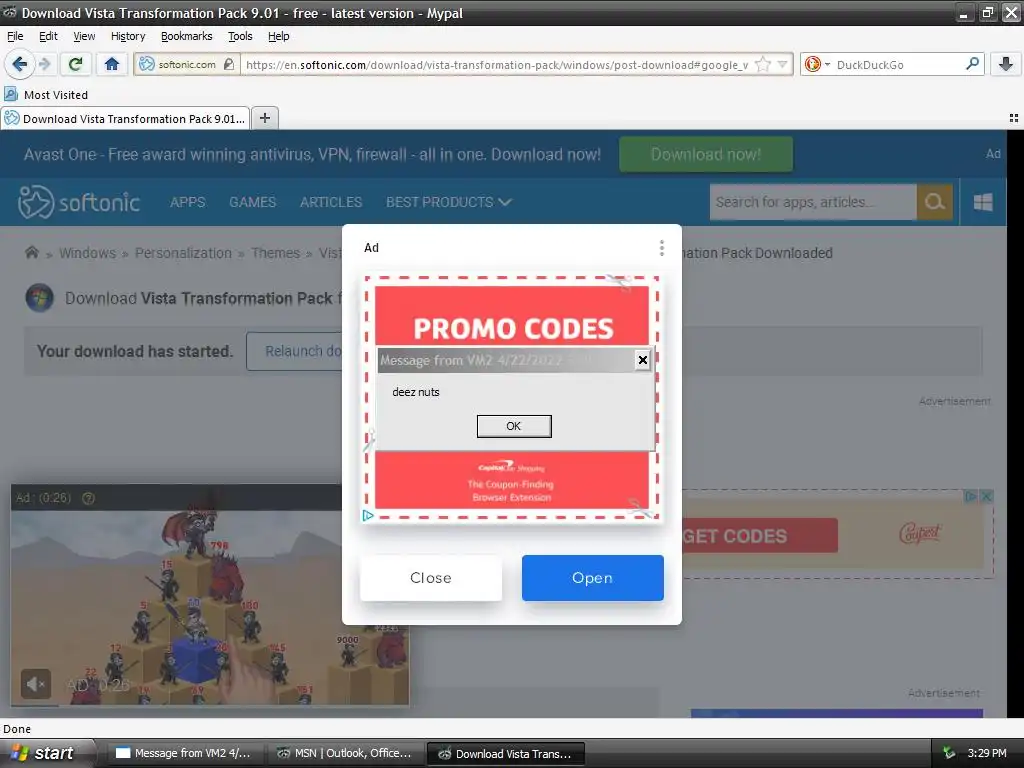
Task: Open the File menu
Action: tap(15, 36)
